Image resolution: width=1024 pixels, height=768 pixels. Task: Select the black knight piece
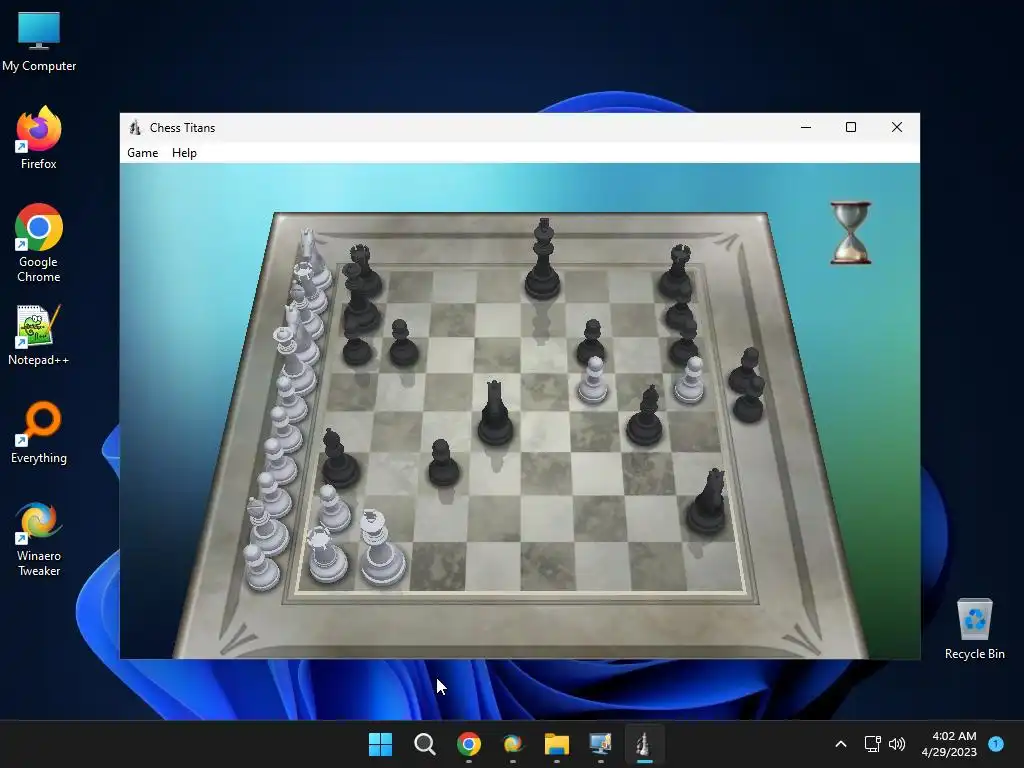click(707, 501)
